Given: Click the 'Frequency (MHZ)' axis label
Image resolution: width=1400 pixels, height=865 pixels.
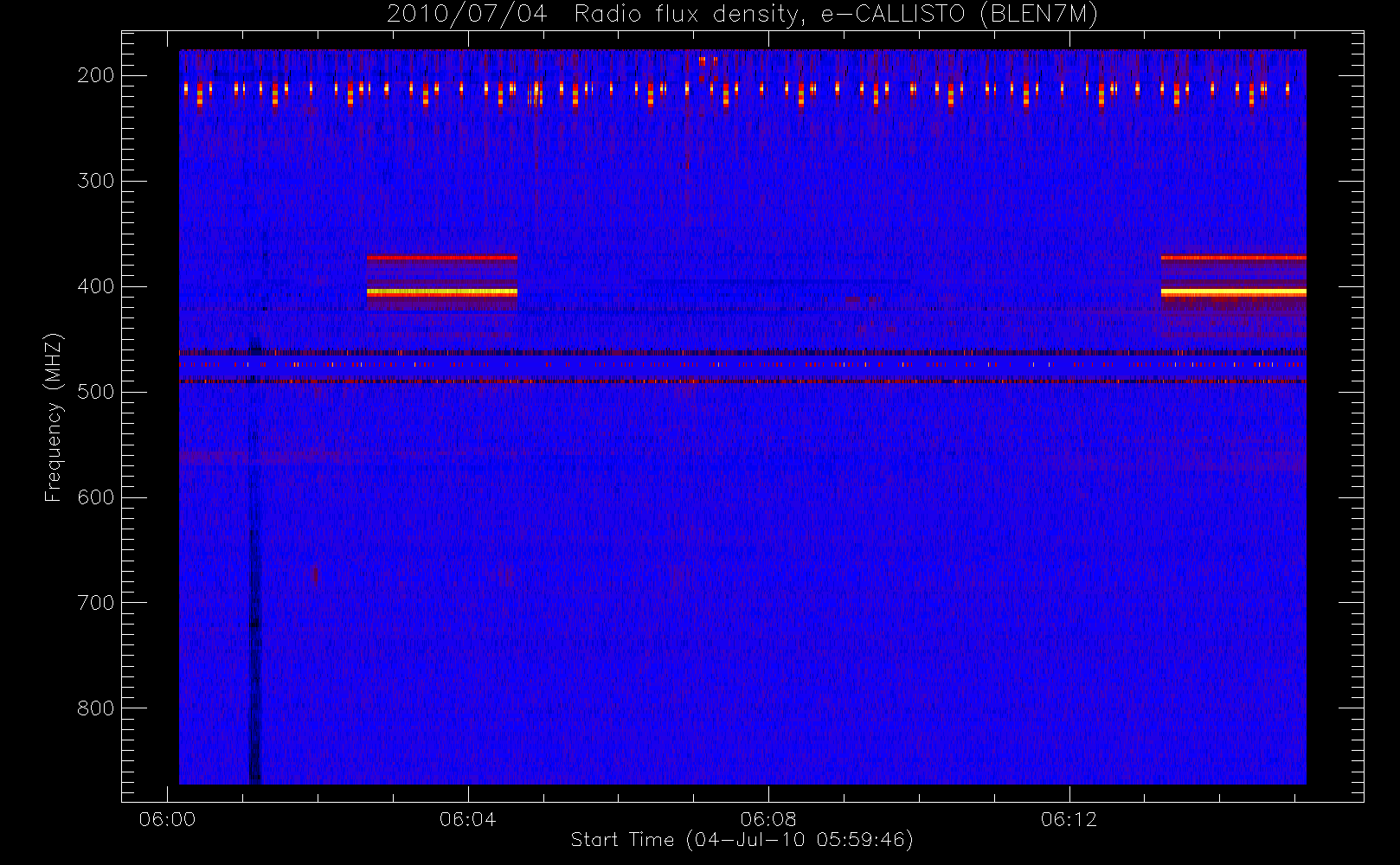Looking at the screenshot, I should pyautogui.click(x=54, y=417).
